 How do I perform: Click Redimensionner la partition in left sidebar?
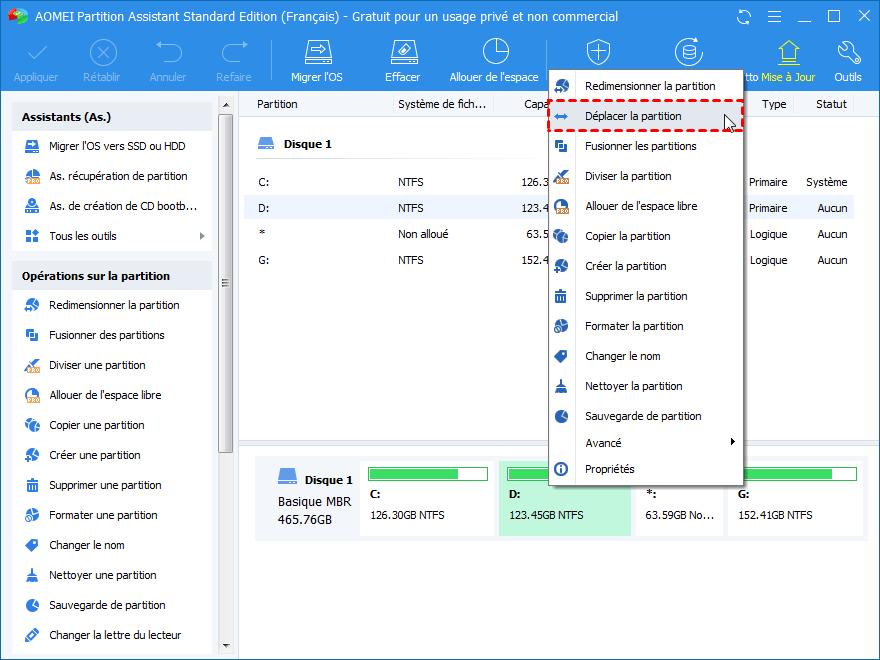(112, 305)
